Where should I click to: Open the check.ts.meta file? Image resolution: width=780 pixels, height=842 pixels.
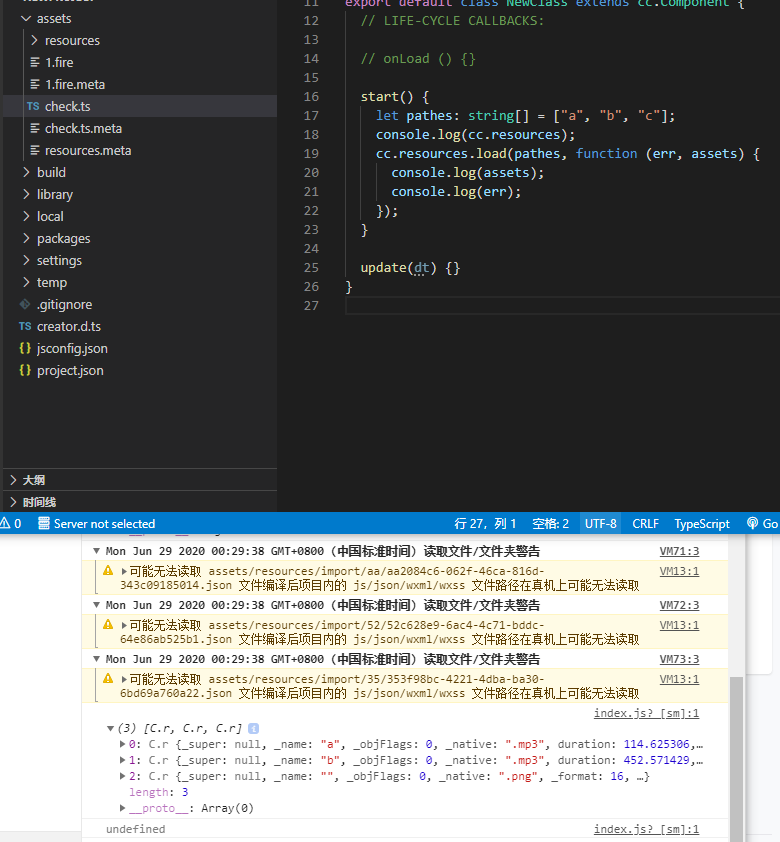(x=83, y=128)
